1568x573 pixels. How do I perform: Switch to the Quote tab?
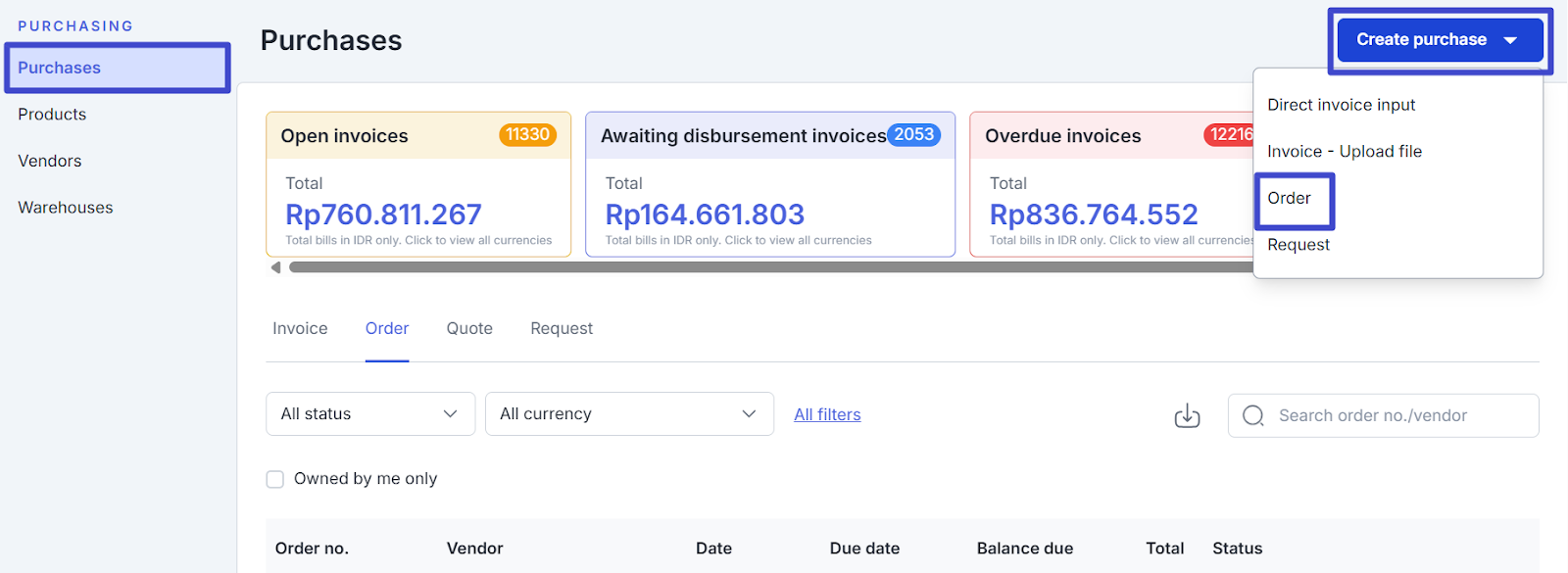tap(469, 329)
